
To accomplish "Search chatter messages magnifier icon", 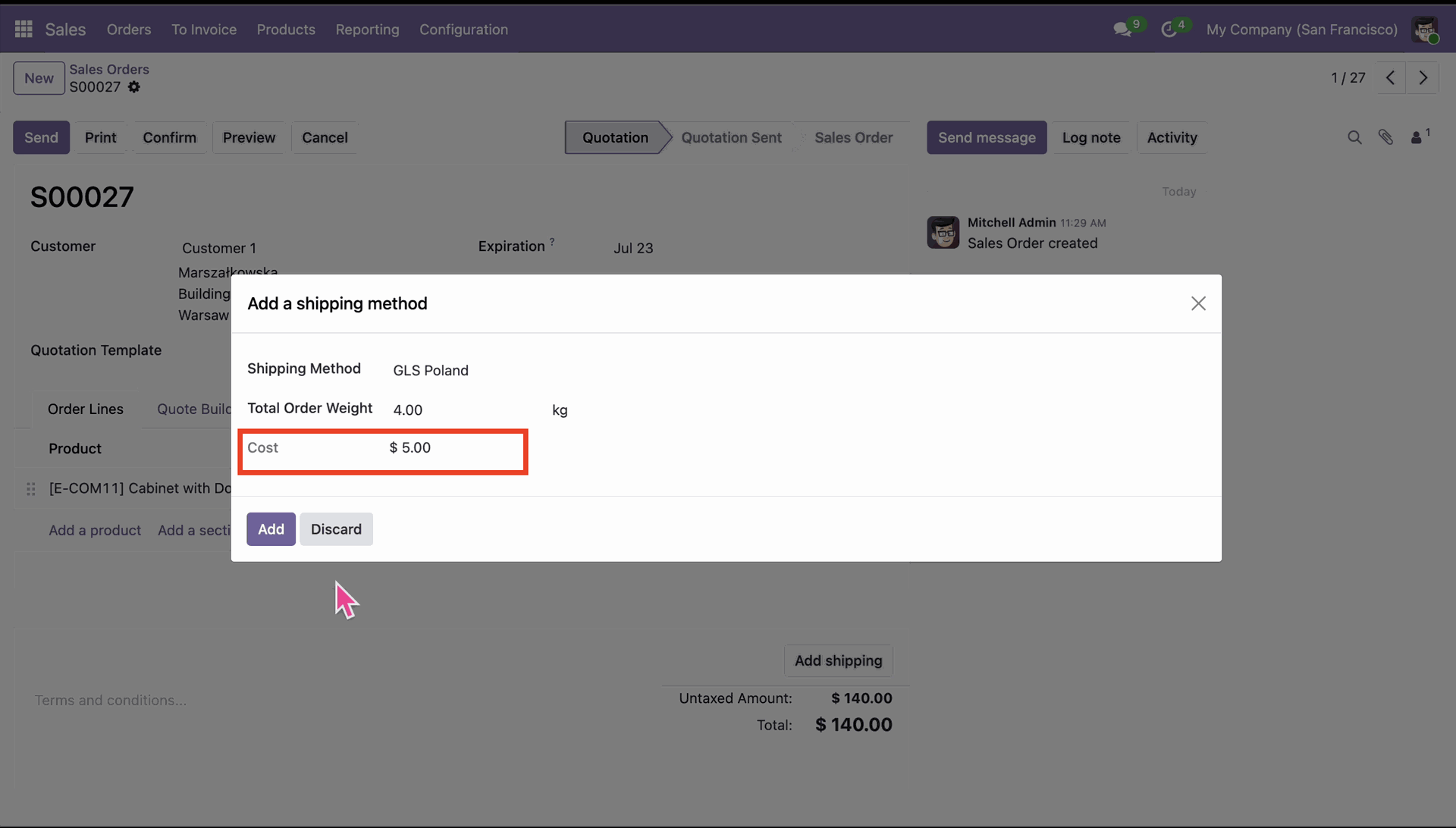I will [1354, 137].
